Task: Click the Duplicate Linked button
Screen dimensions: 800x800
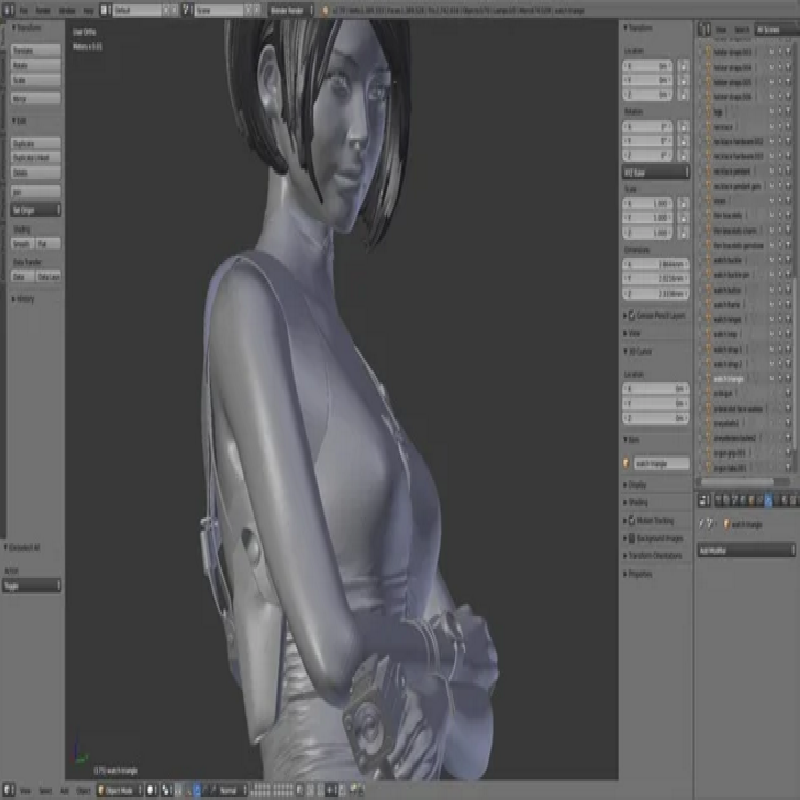Action: pyautogui.click(x=36, y=157)
